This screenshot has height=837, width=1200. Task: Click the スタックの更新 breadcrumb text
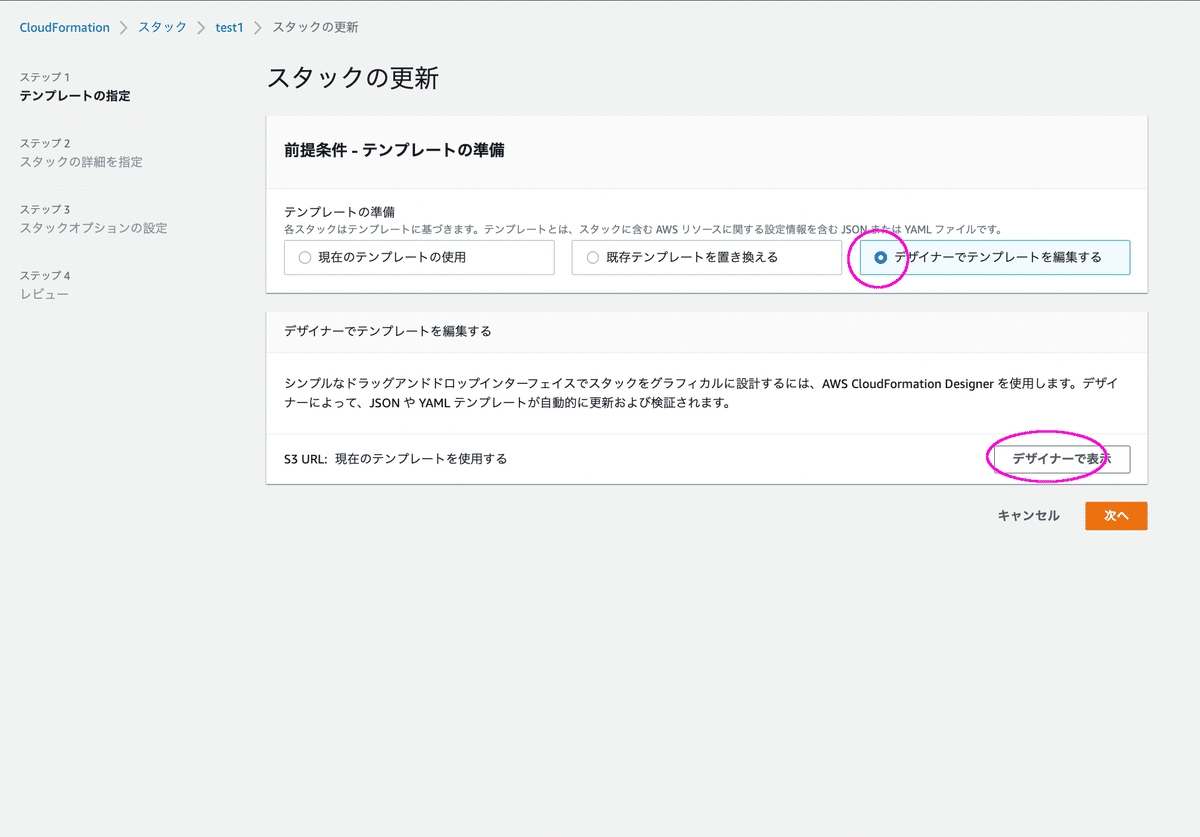click(x=315, y=28)
